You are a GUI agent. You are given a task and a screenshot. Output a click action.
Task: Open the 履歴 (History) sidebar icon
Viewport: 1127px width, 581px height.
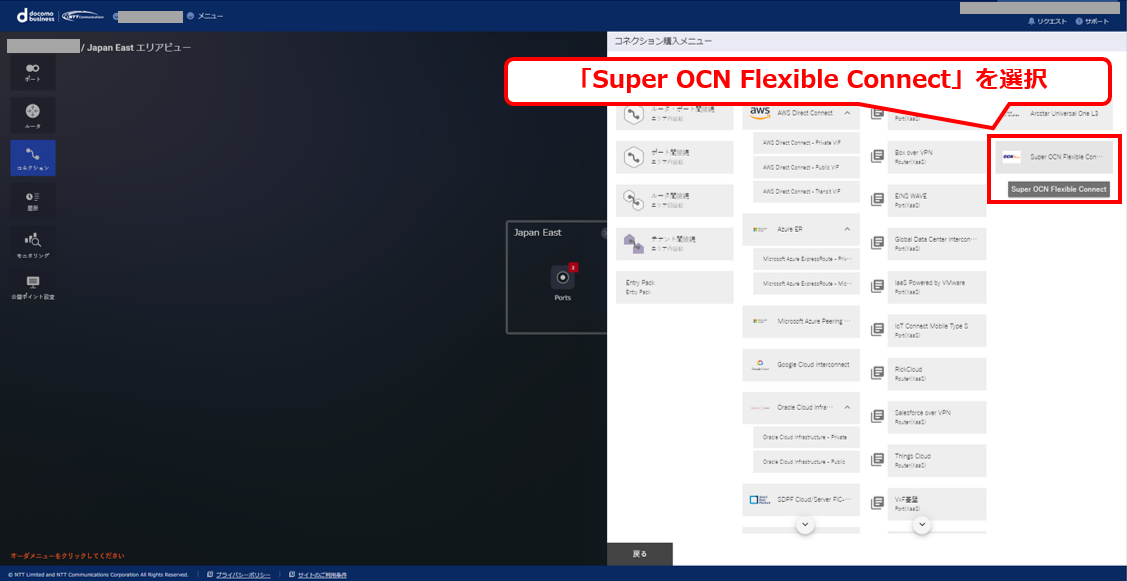32,201
